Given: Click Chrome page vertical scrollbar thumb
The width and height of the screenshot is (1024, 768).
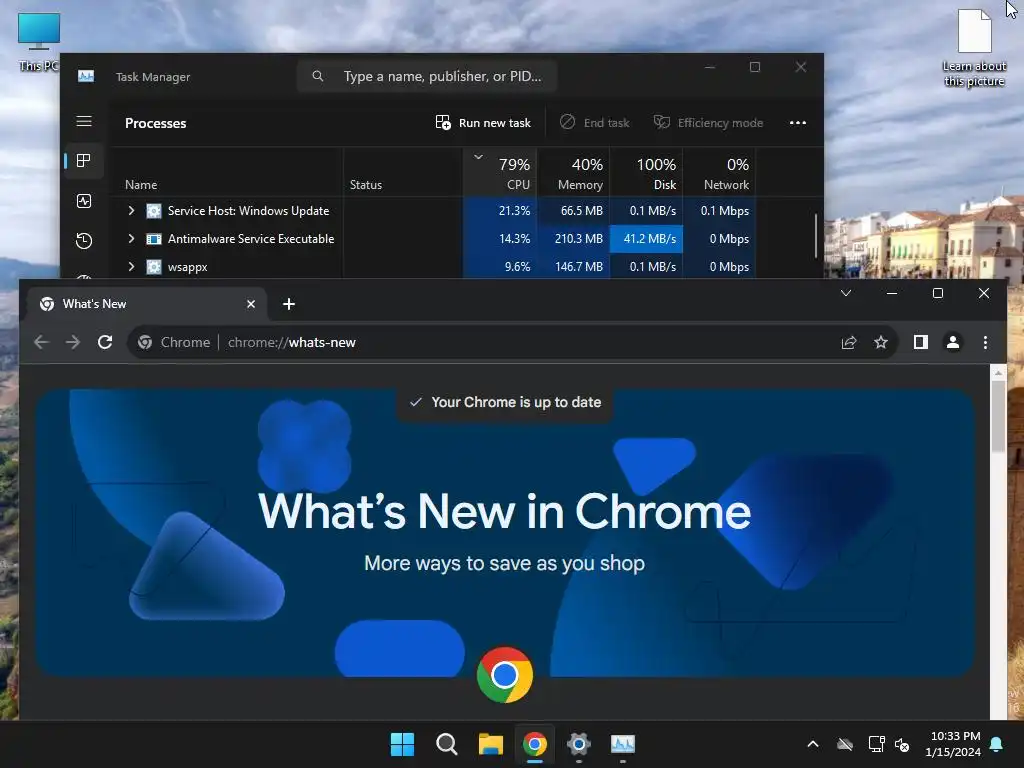Looking at the screenshot, I should click(998, 417).
